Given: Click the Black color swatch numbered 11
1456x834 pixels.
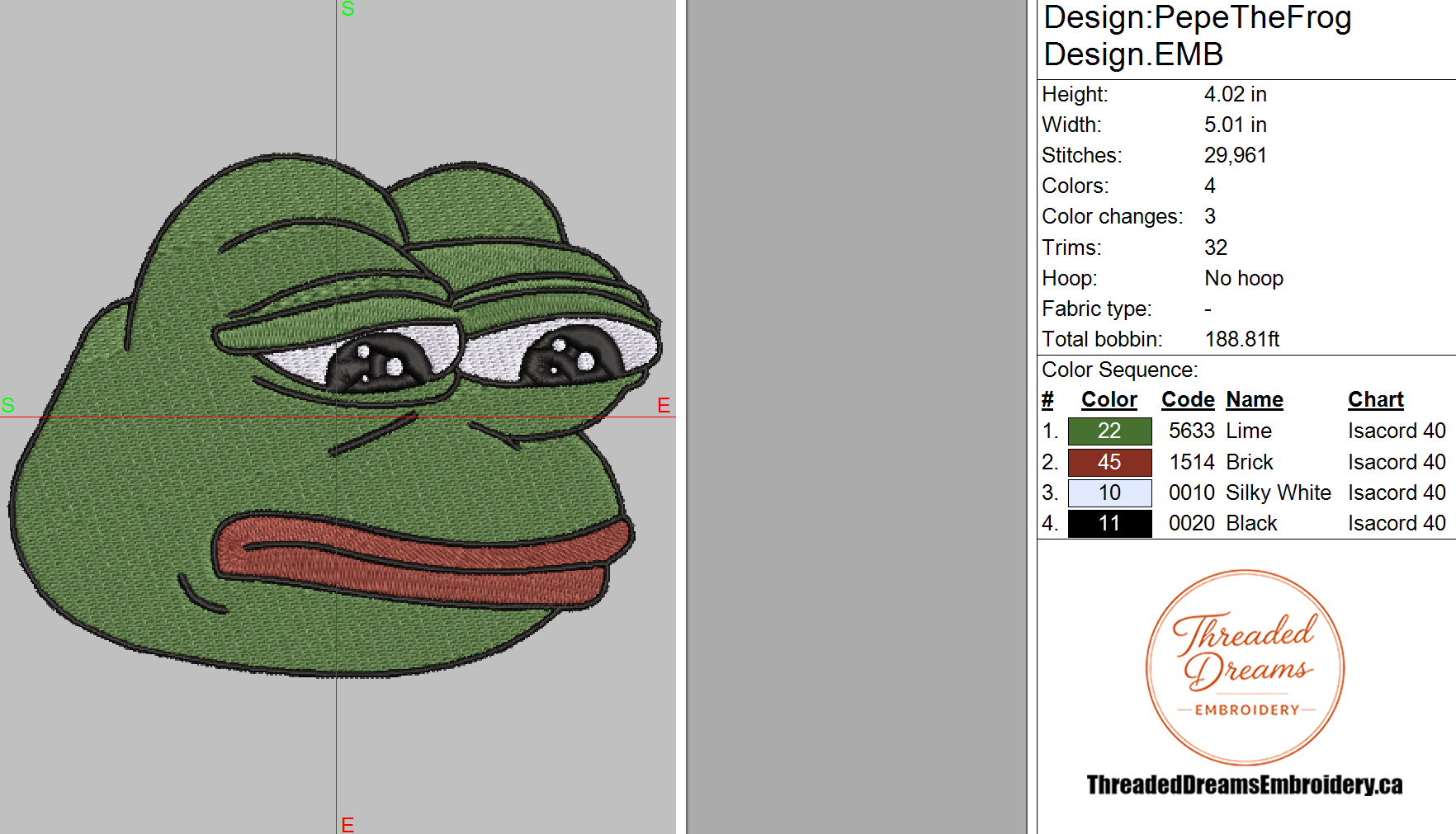Looking at the screenshot, I should pyautogui.click(x=1109, y=523).
